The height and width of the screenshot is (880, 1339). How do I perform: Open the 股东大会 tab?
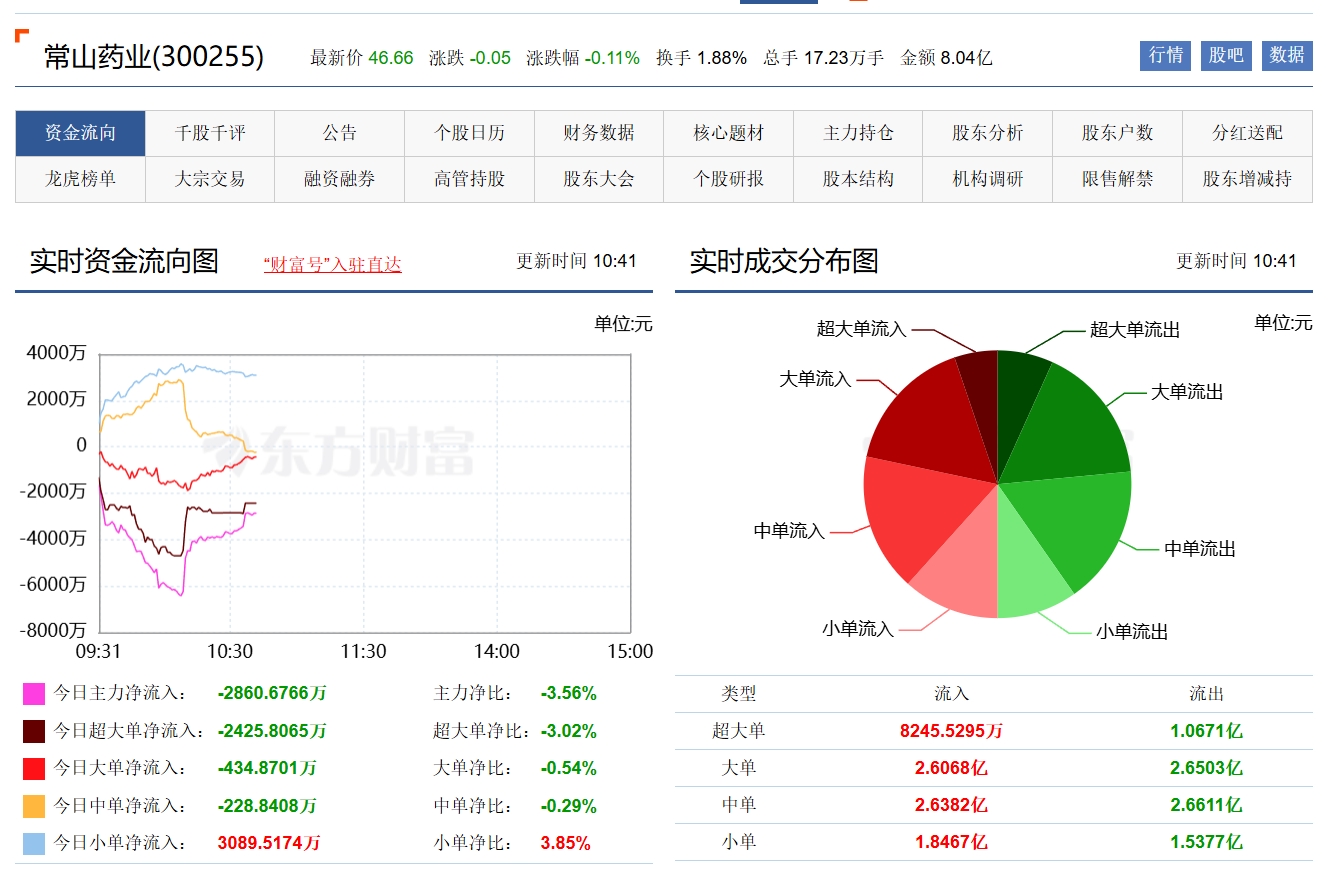[x=599, y=179]
